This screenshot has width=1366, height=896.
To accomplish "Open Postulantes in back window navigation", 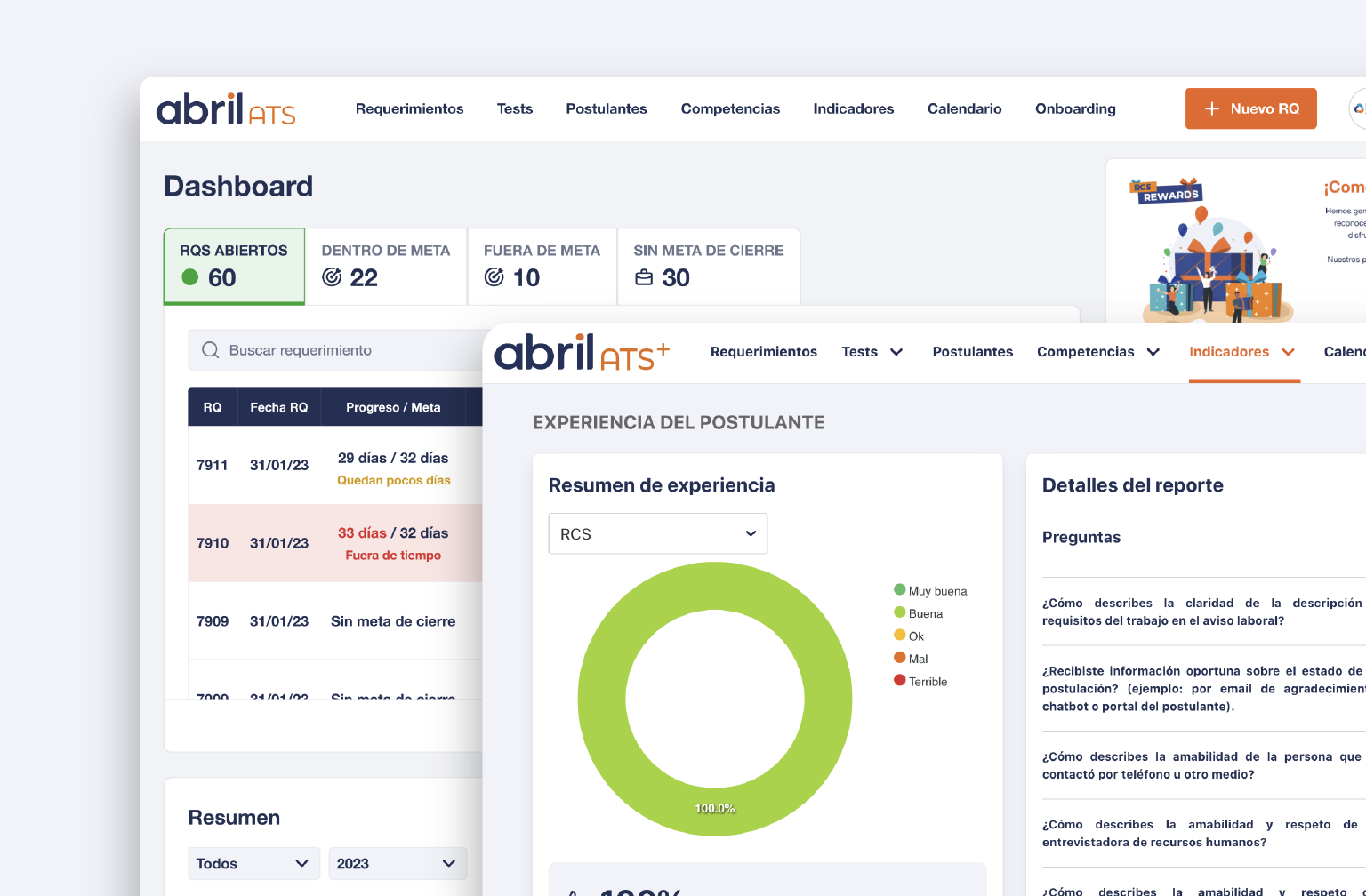I will tap(607, 108).
